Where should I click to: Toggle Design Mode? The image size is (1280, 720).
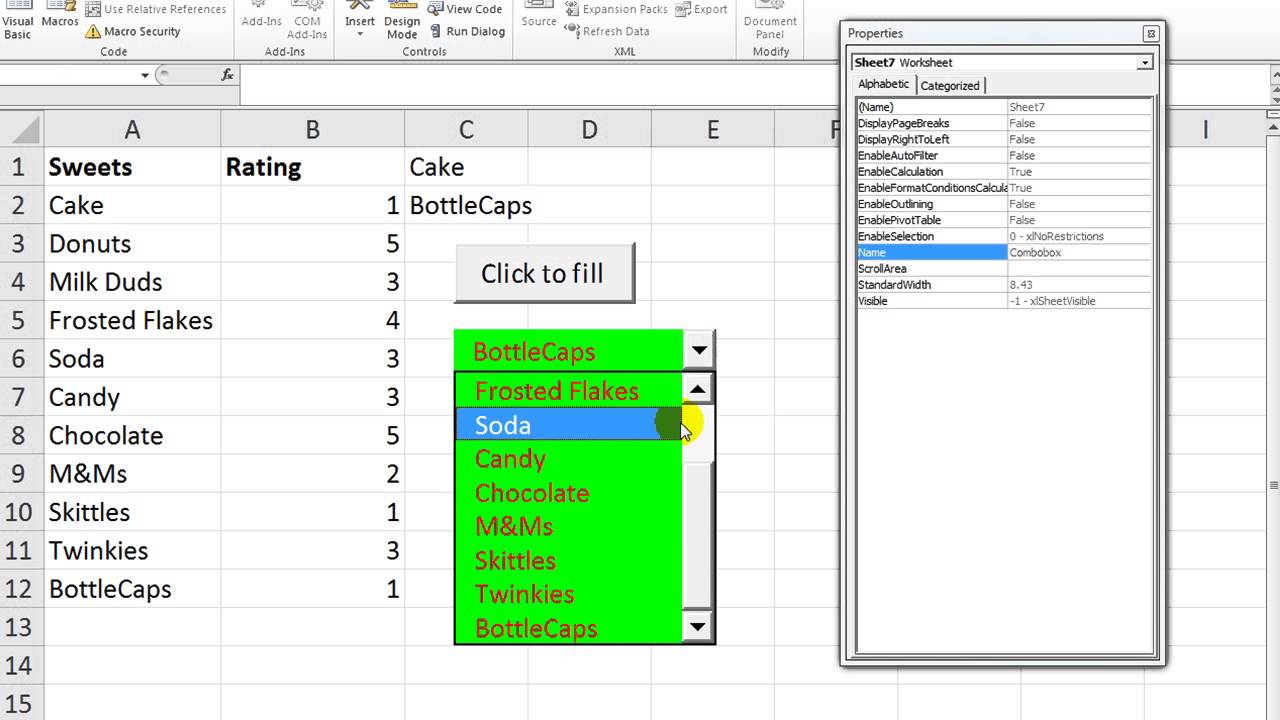coord(402,20)
